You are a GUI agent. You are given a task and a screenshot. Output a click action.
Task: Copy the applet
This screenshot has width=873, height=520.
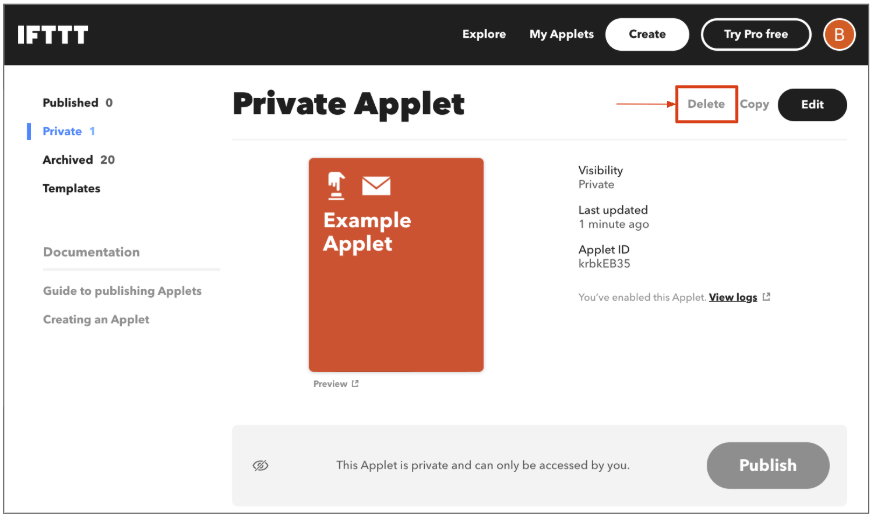click(754, 104)
